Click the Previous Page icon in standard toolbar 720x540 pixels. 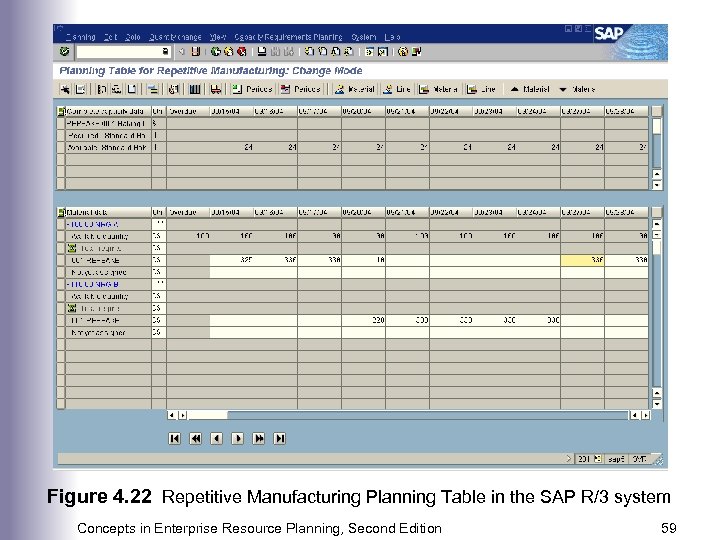click(x=323, y=51)
